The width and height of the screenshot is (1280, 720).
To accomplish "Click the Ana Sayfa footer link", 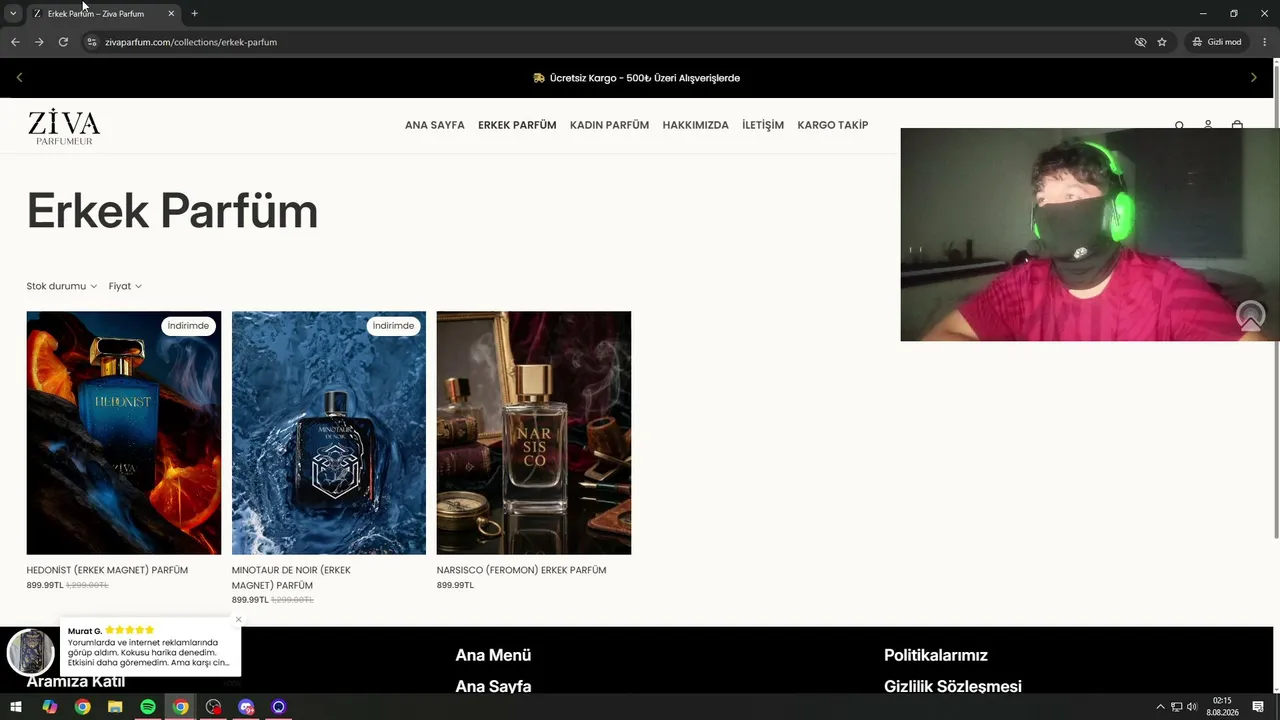I will (493, 686).
